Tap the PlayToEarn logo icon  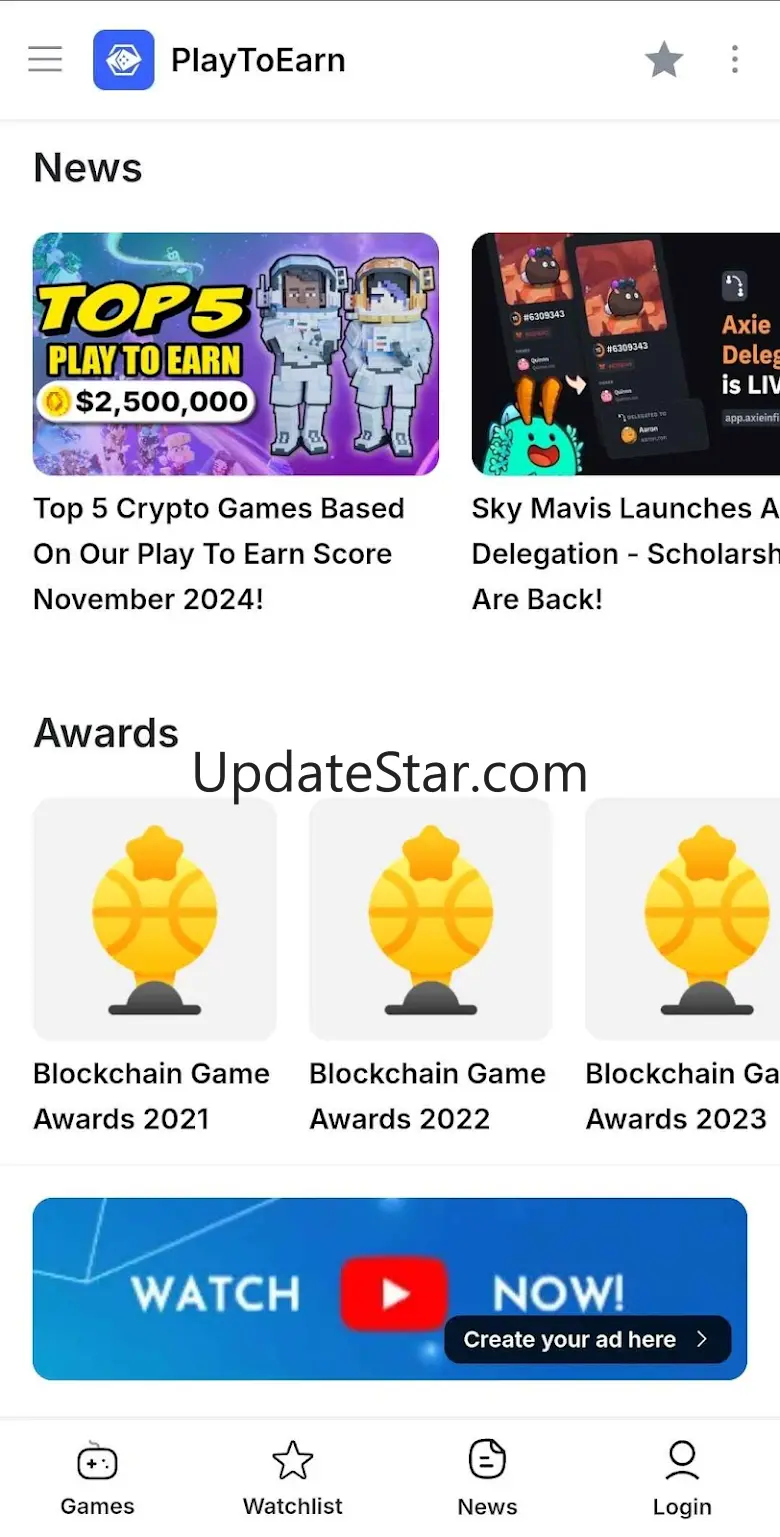pos(124,60)
